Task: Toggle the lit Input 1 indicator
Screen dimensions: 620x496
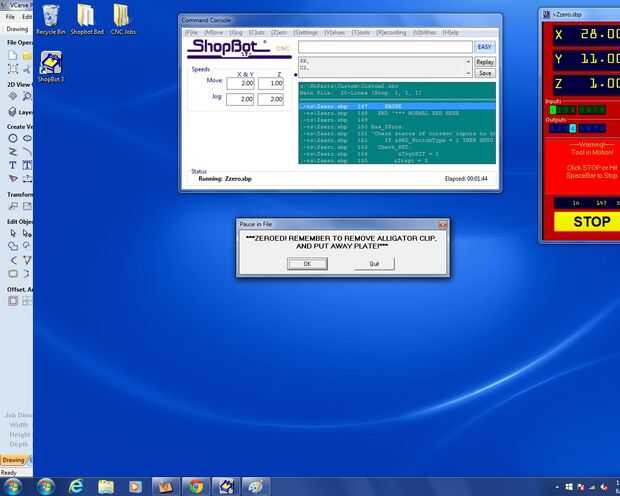Action: (553, 110)
